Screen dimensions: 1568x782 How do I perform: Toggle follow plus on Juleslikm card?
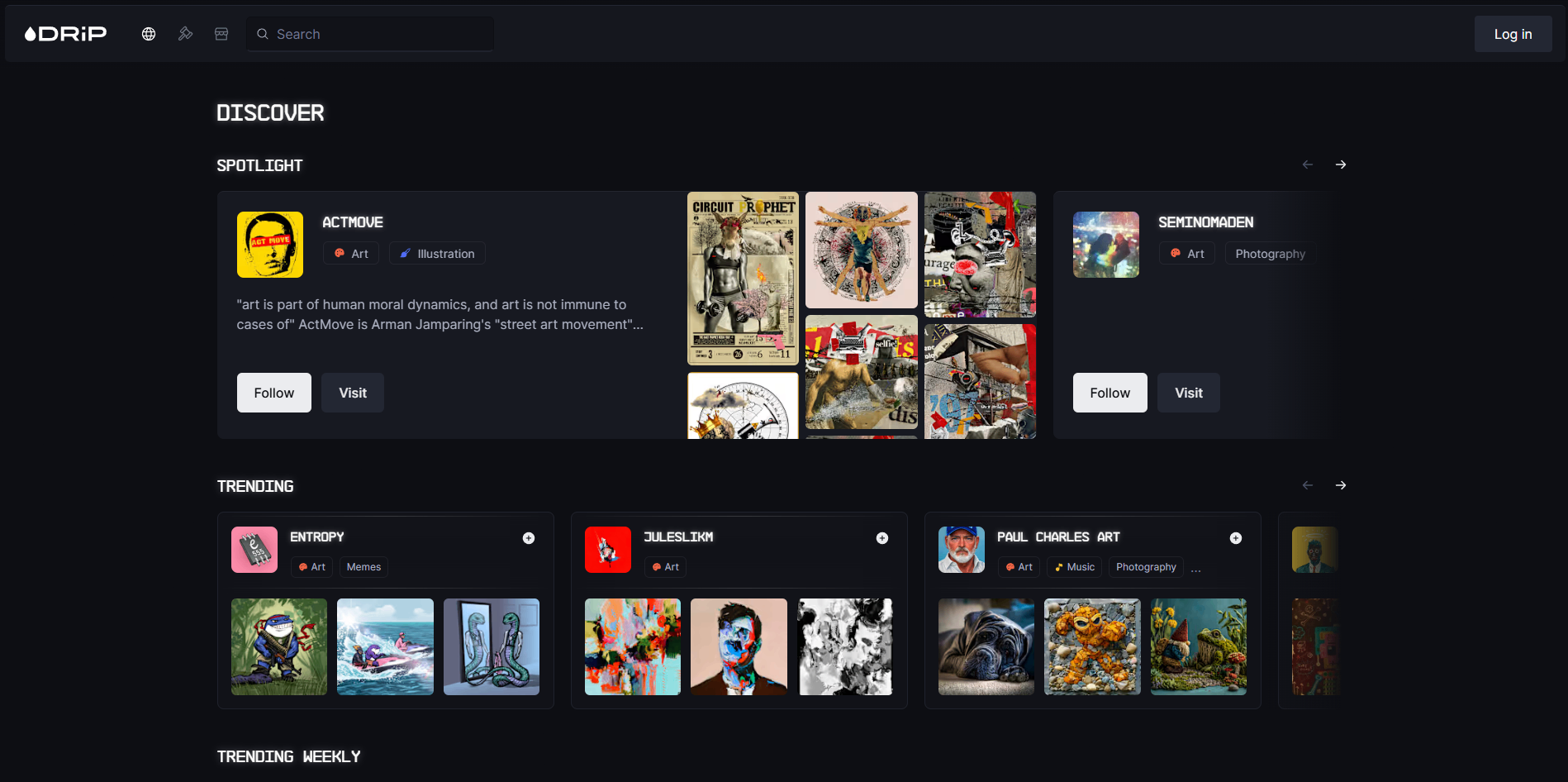882,538
